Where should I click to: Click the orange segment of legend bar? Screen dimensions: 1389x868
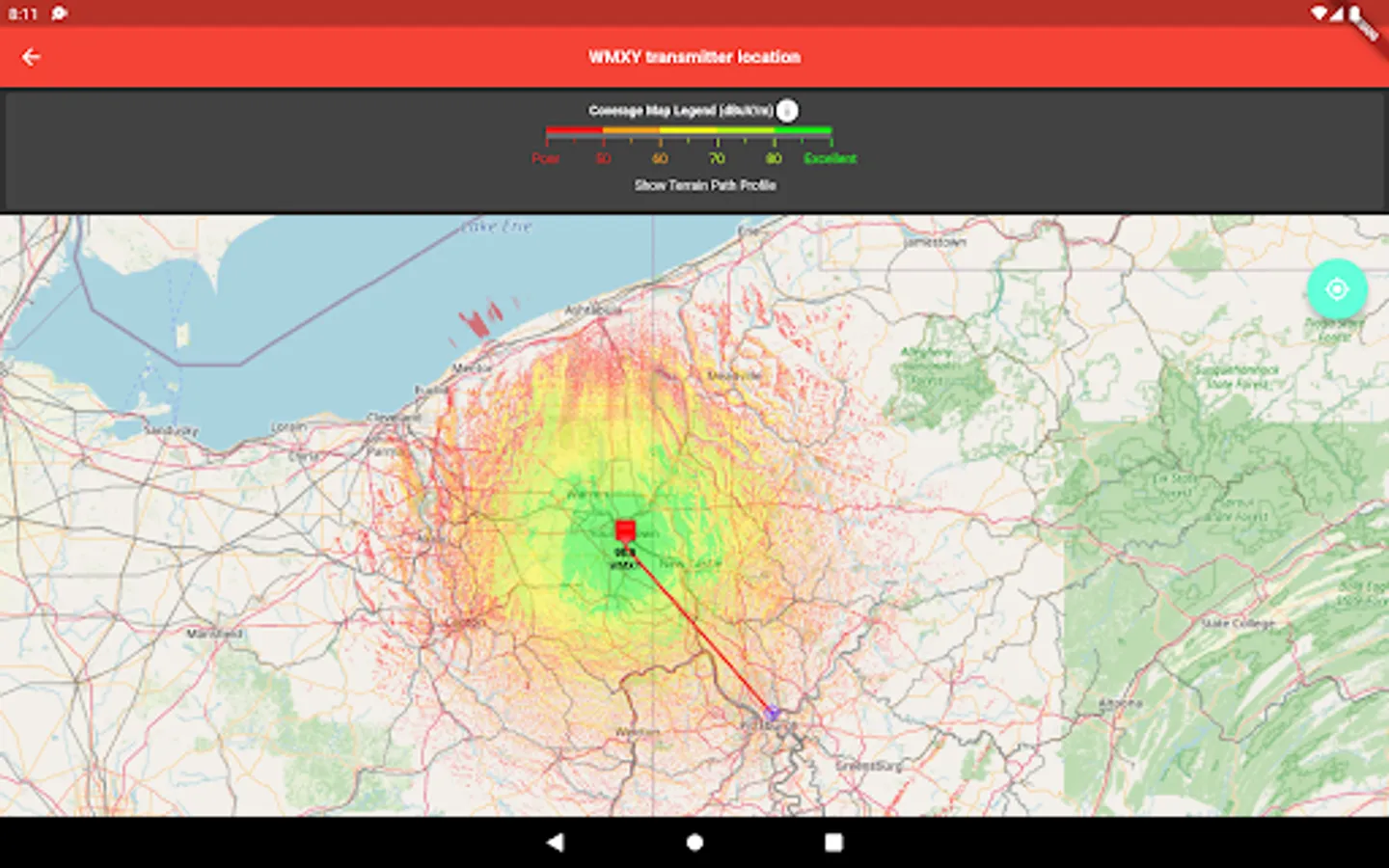pos(631,129)
